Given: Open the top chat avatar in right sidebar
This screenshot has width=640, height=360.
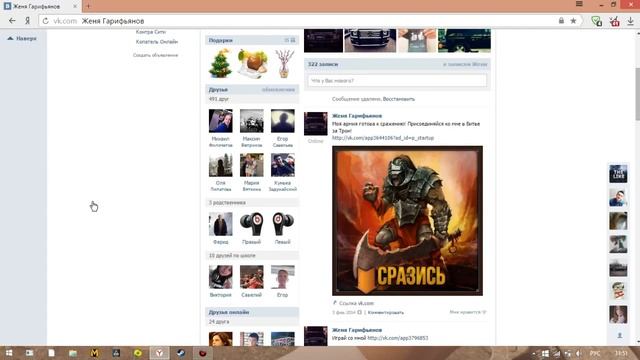Looking at the screenshot, I should pyautogui.click(x=618, y=174).
